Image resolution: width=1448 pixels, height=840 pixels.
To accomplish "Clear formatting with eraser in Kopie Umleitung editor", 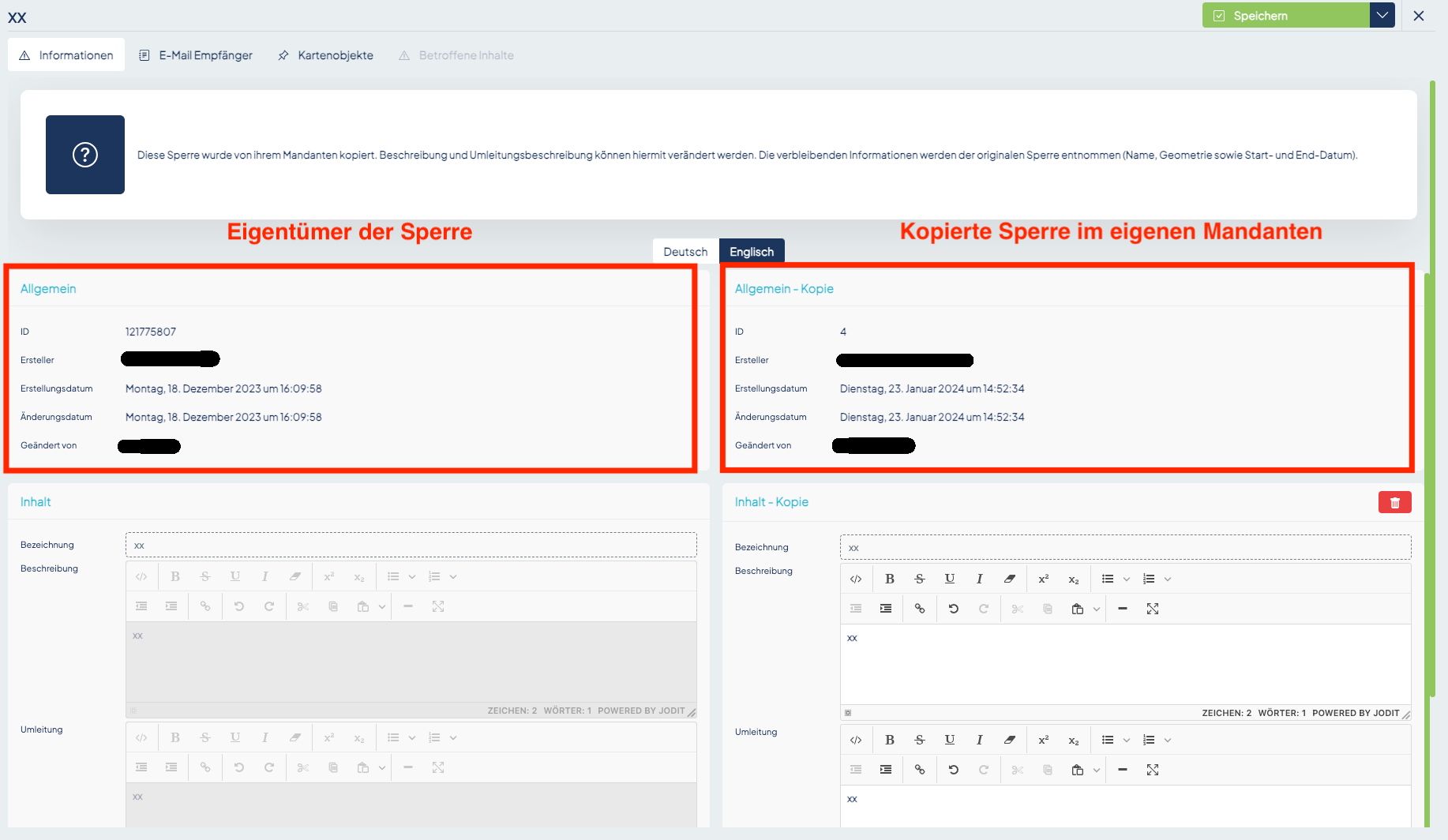I will point(1010,740).
